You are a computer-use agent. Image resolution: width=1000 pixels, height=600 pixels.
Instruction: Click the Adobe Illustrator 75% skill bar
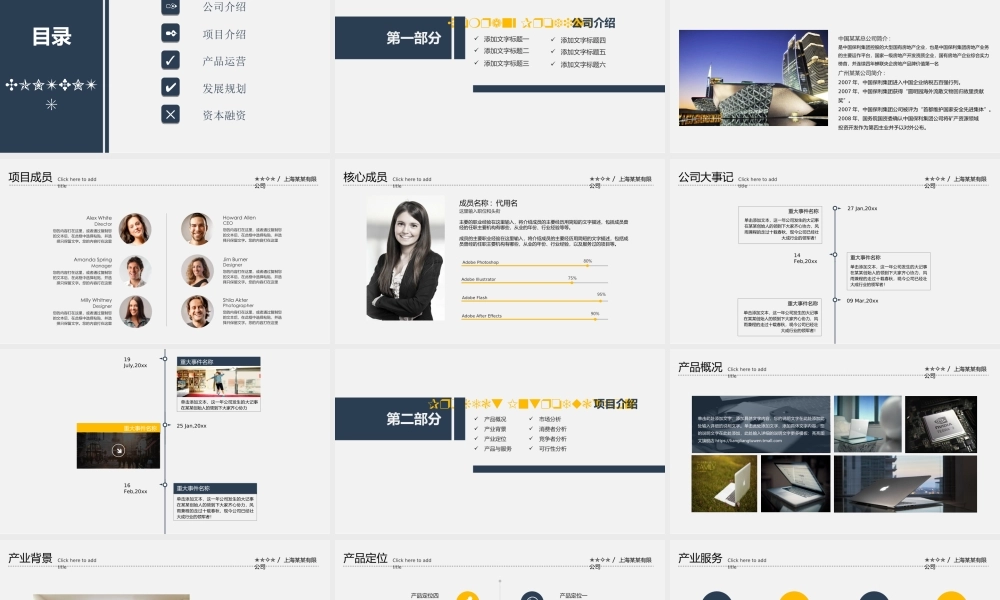coord(534,281)
